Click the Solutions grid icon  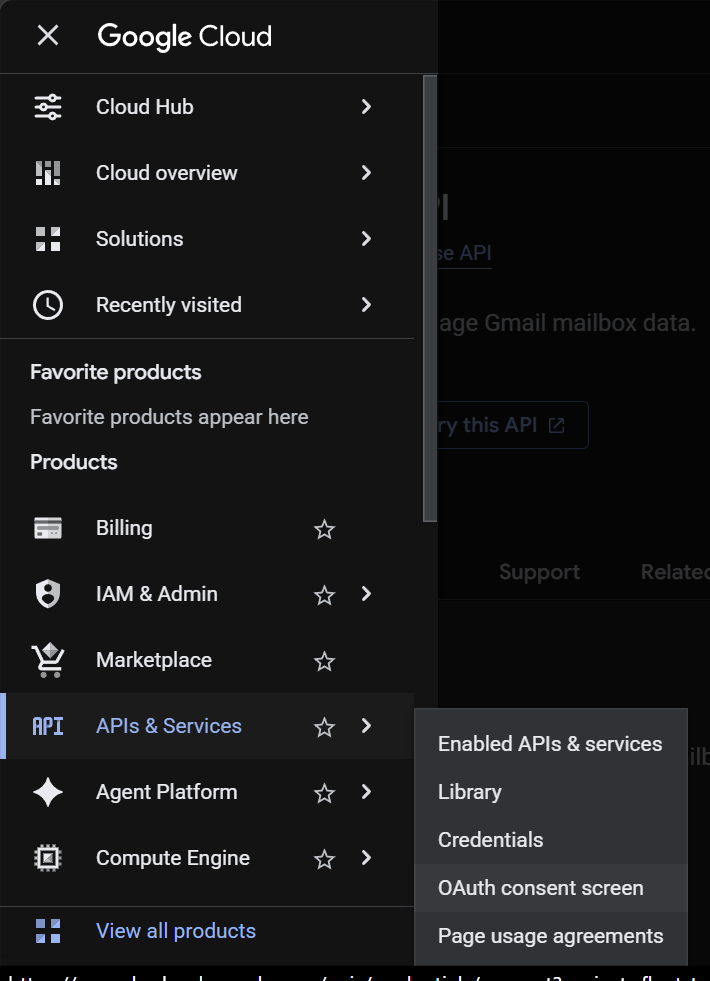(48, 239)
